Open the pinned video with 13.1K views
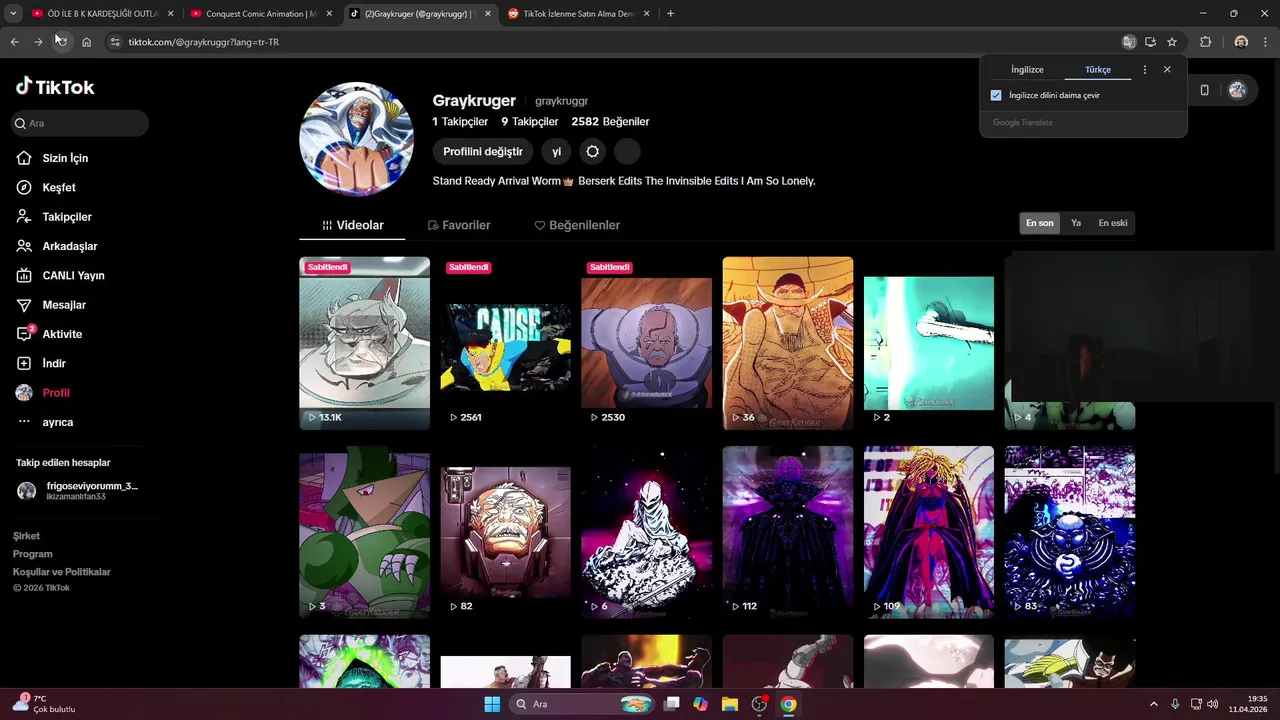The width and height of the screenshot is (1280, 720). coord(364,343)
